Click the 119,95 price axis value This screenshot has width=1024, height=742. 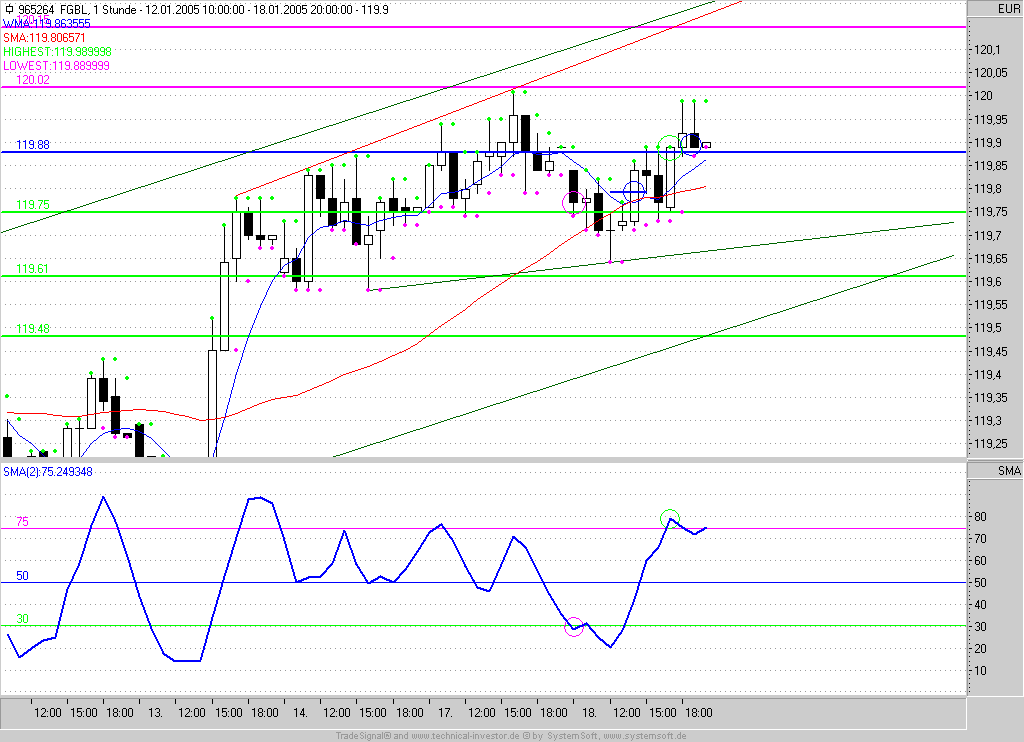click(x=991, y=120)
